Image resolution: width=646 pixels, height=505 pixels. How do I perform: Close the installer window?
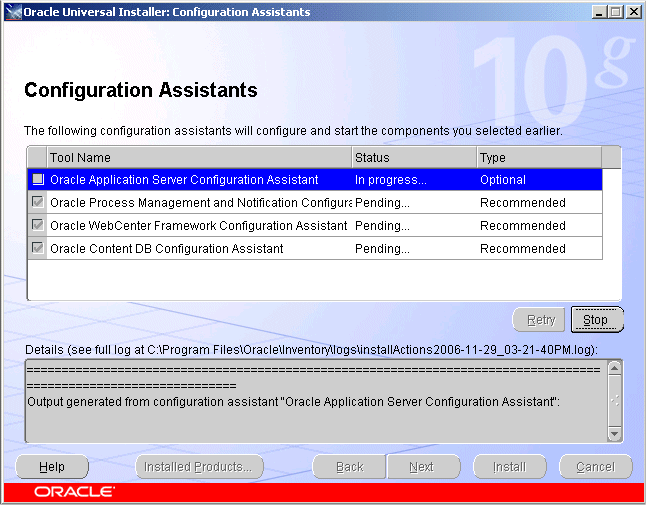[634, 12]
